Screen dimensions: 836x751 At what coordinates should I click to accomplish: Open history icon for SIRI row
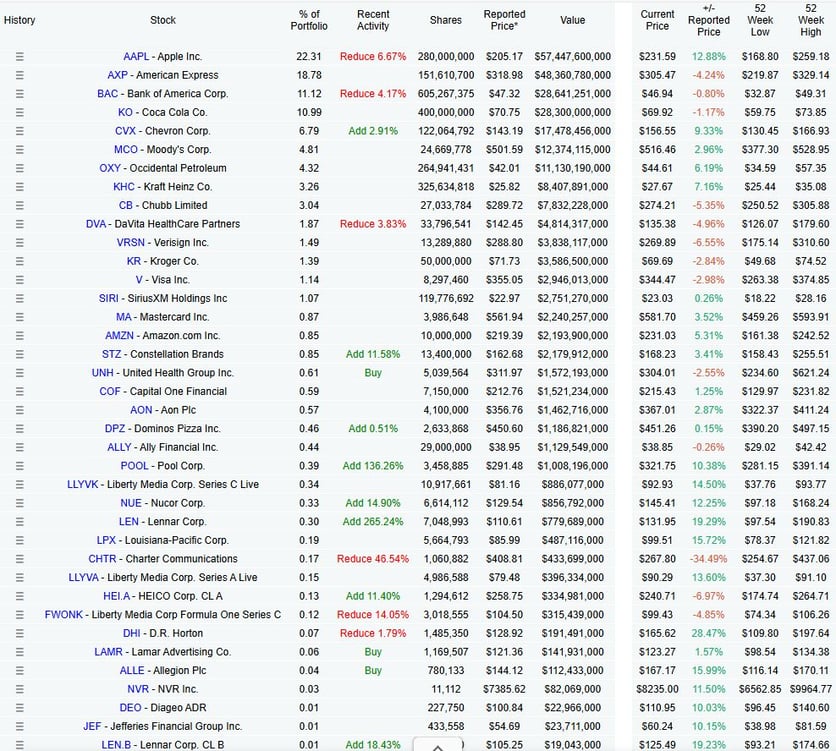pos(20,298)
